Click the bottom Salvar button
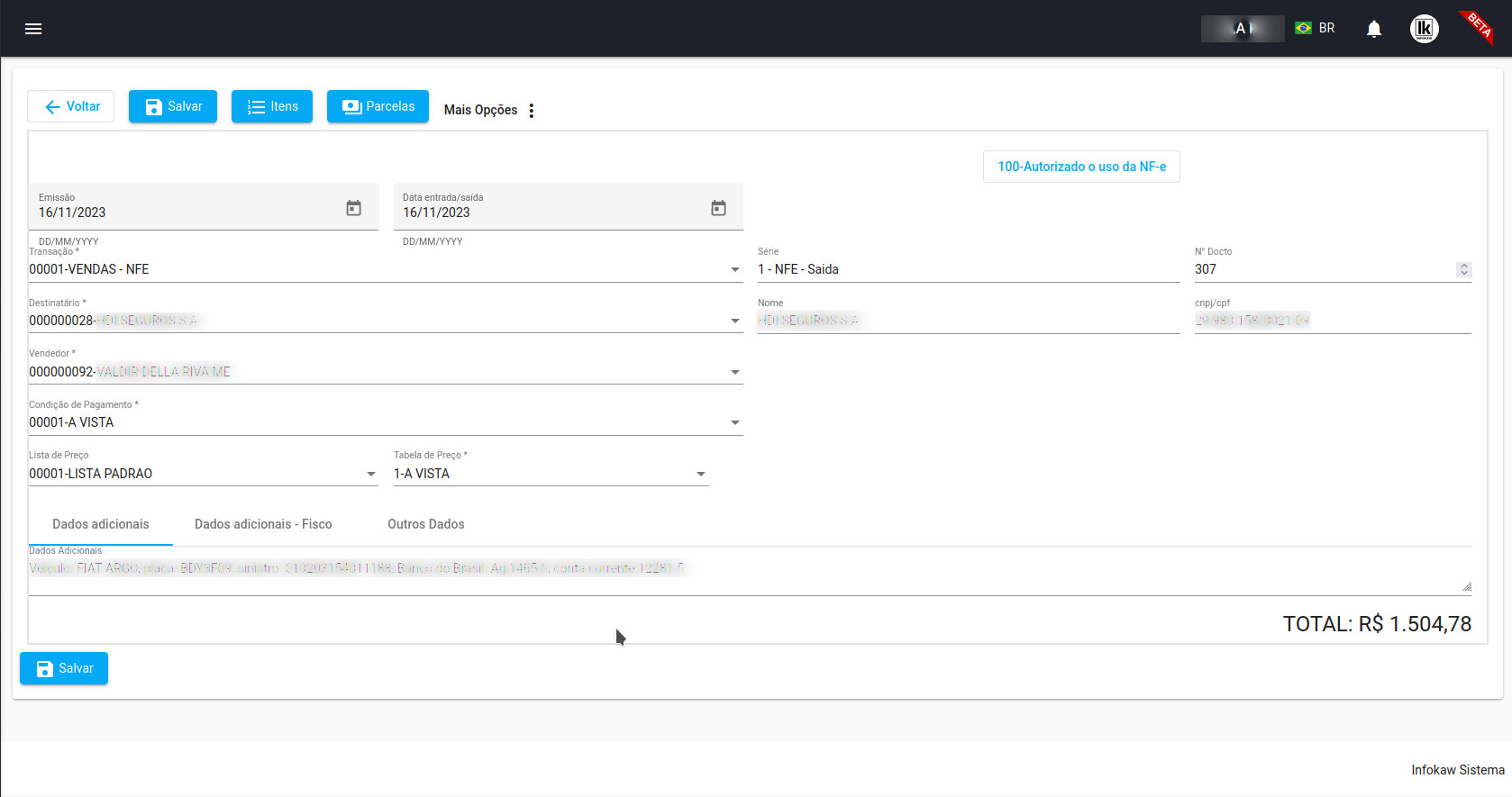 tap(64, 668)
